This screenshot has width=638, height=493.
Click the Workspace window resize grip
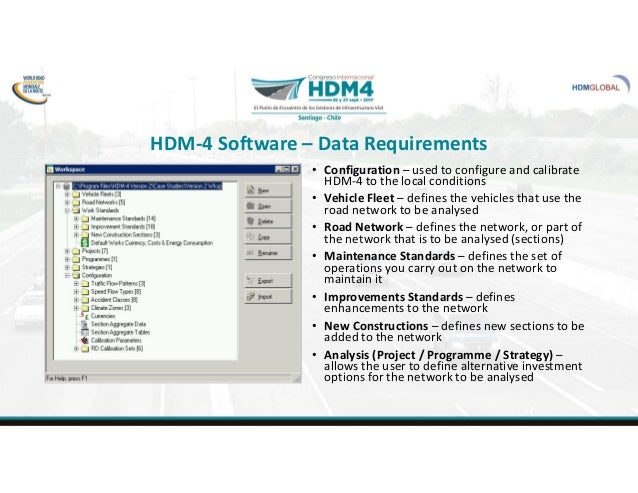(297, 379)
